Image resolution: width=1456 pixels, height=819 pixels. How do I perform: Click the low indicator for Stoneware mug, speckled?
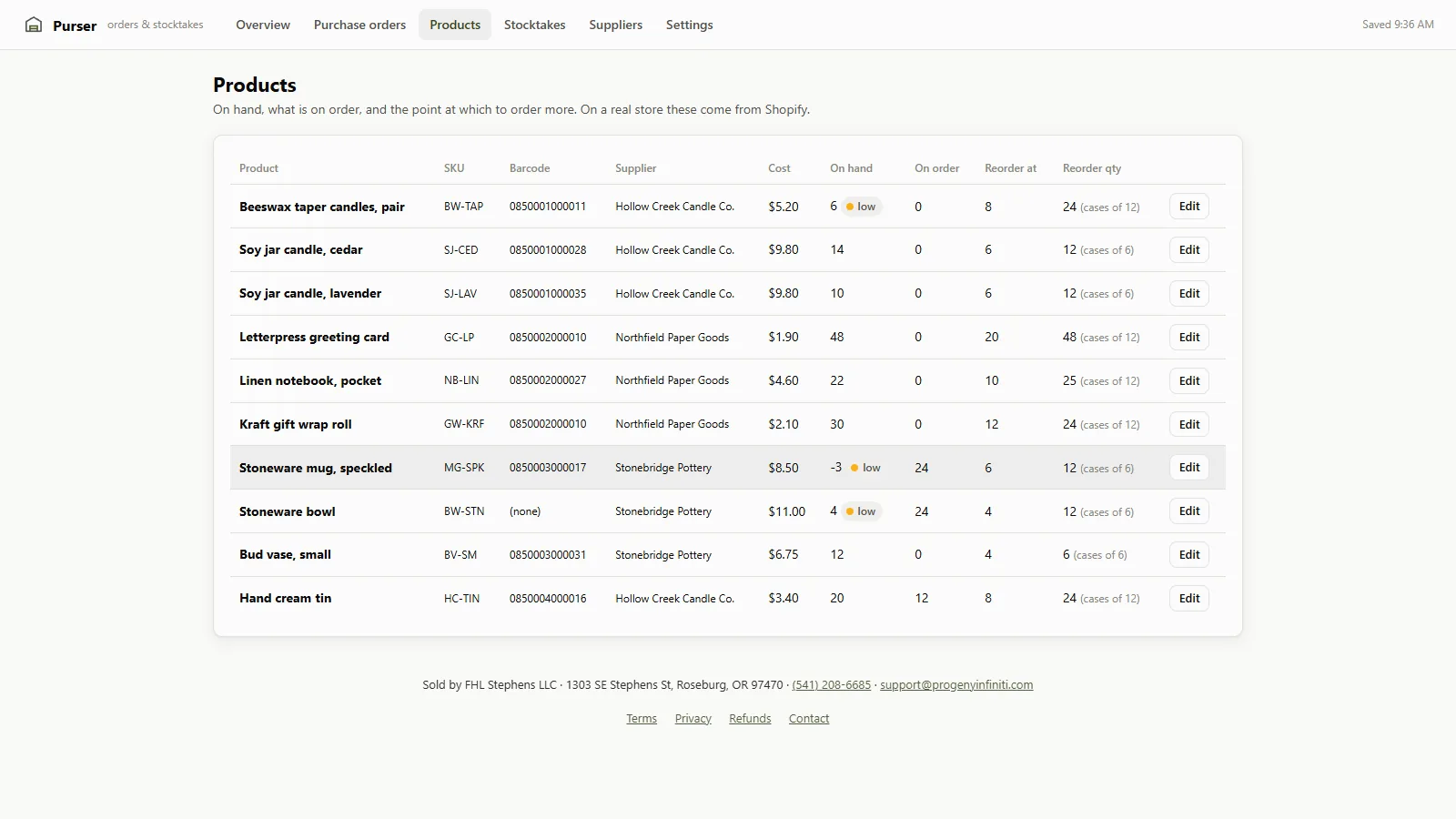click(865, 468)
